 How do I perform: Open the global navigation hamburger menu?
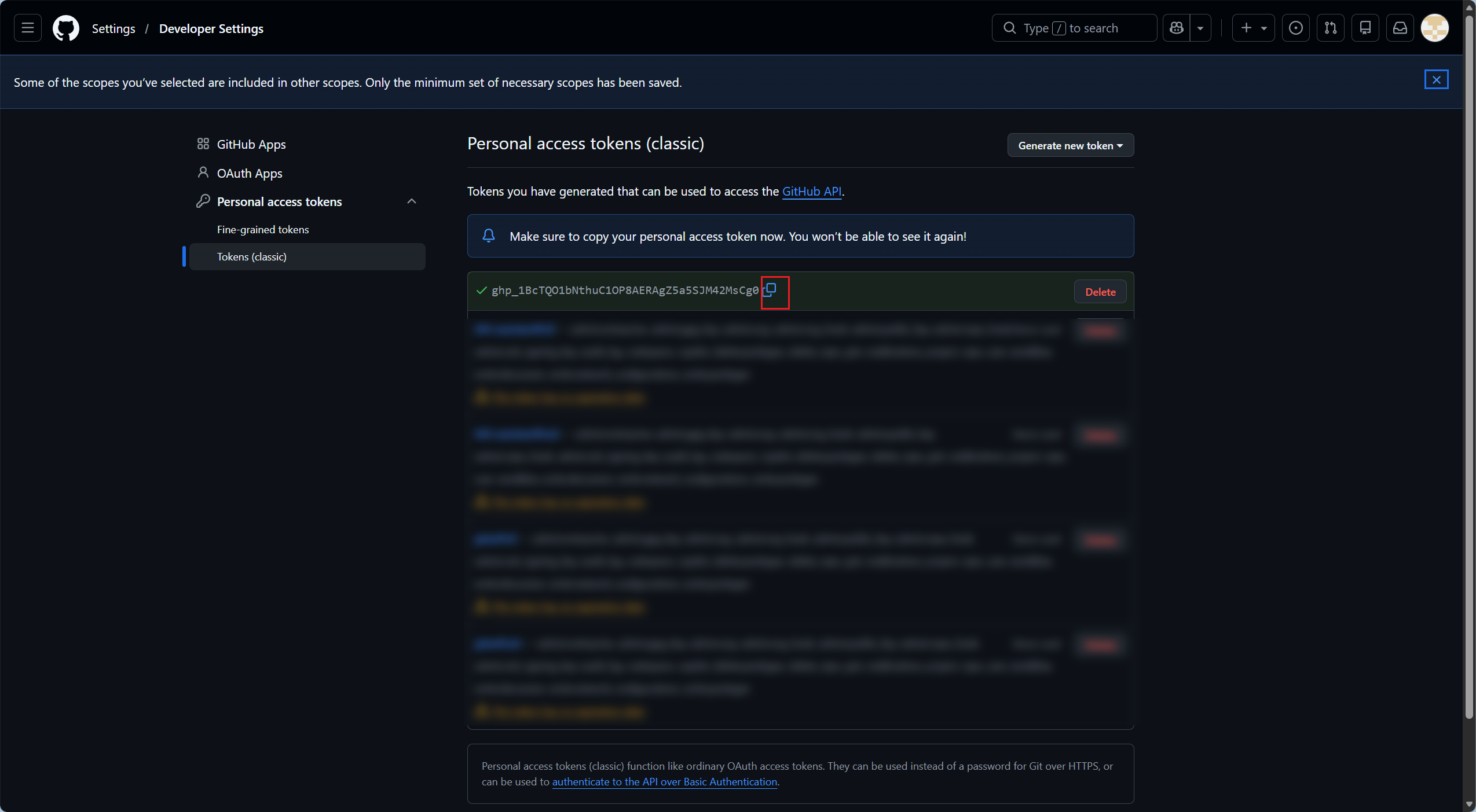[28, 28]
